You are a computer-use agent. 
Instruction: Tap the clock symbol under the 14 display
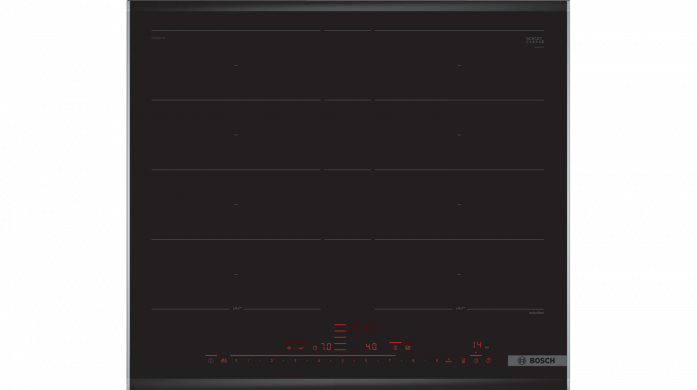click(x=476, y=361)
